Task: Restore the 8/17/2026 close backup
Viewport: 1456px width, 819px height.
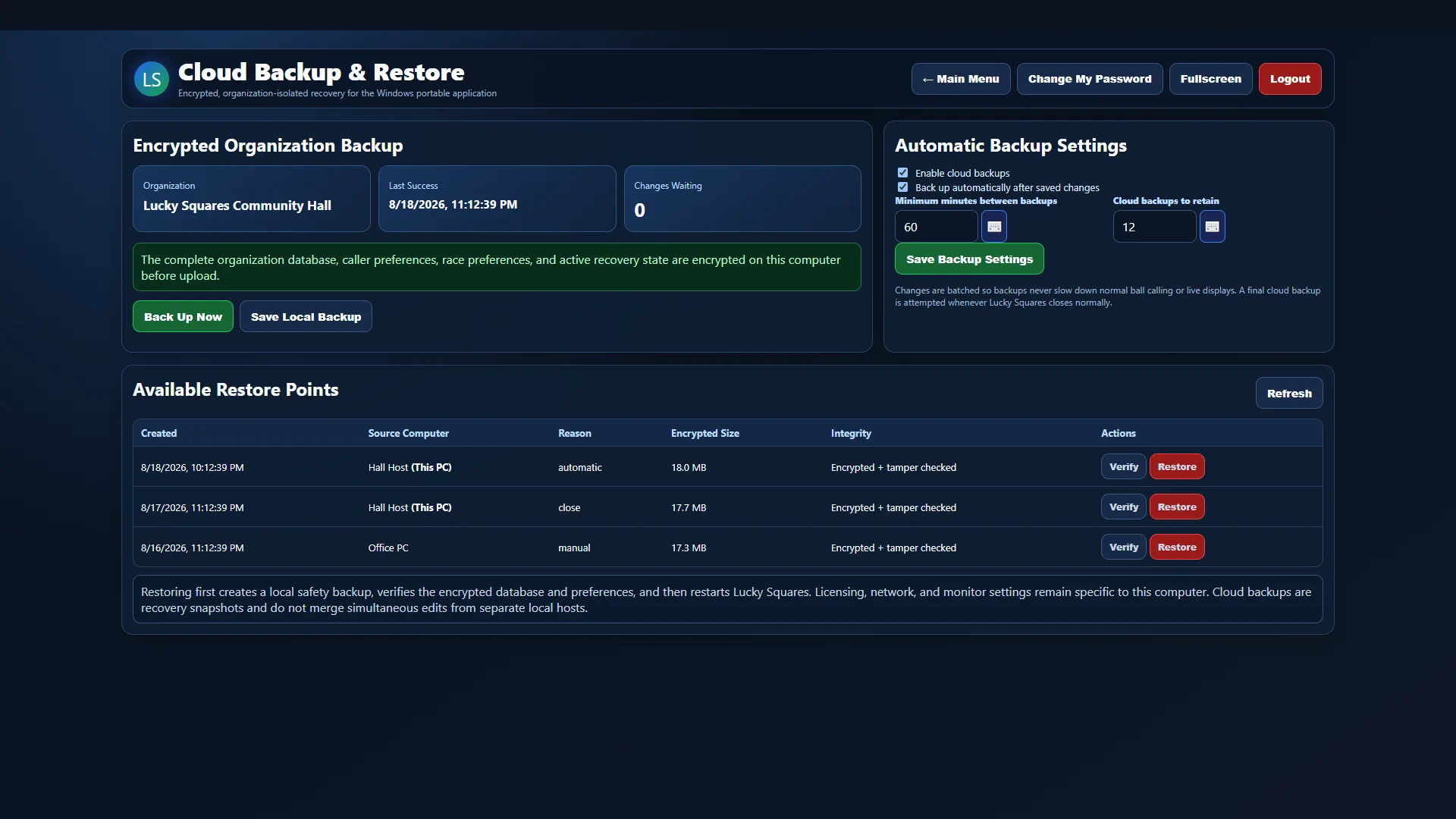Action: click(1177, 507)
